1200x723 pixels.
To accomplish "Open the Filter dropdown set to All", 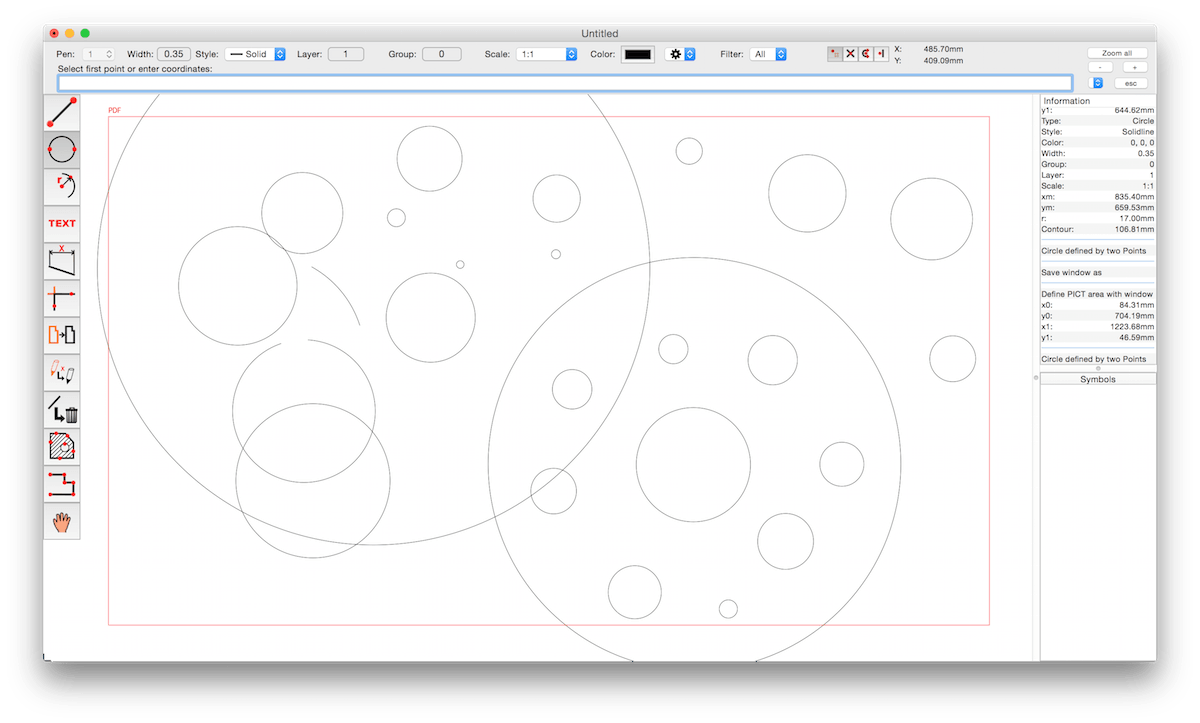I will tap(768, 54).
